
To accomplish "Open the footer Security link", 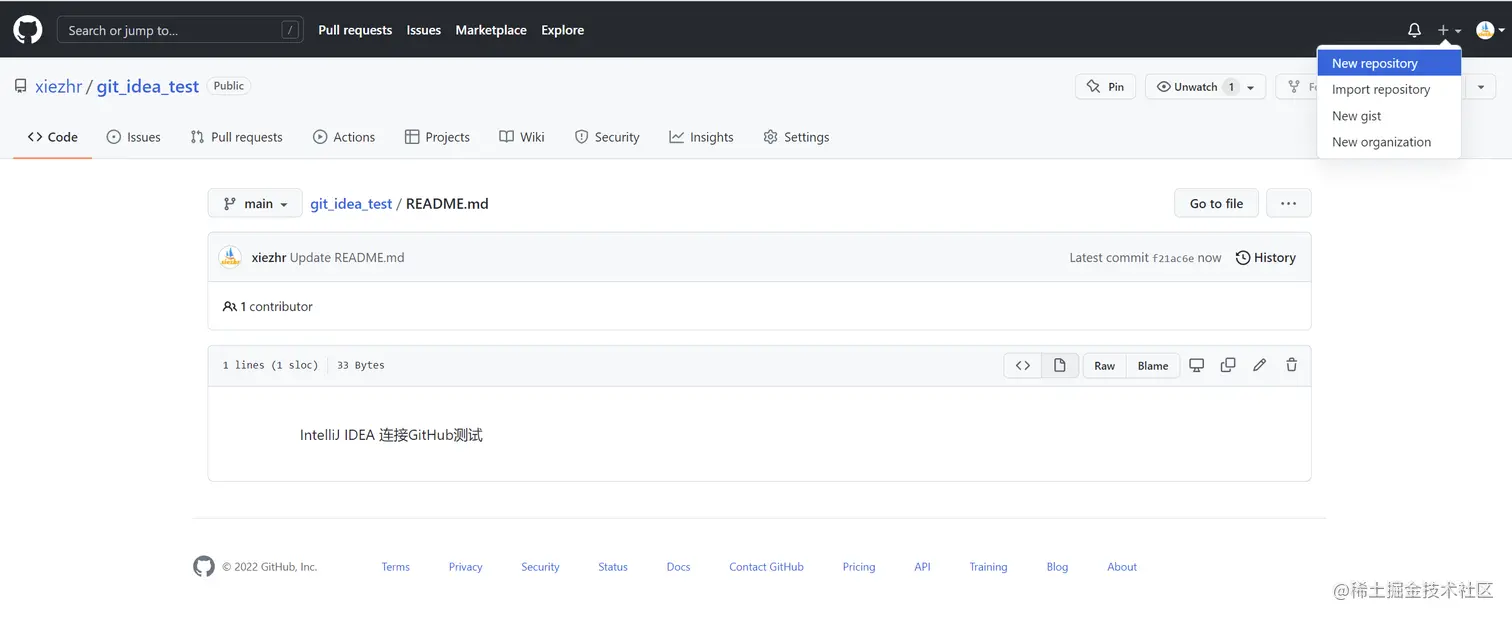I will tap(540, 566).
